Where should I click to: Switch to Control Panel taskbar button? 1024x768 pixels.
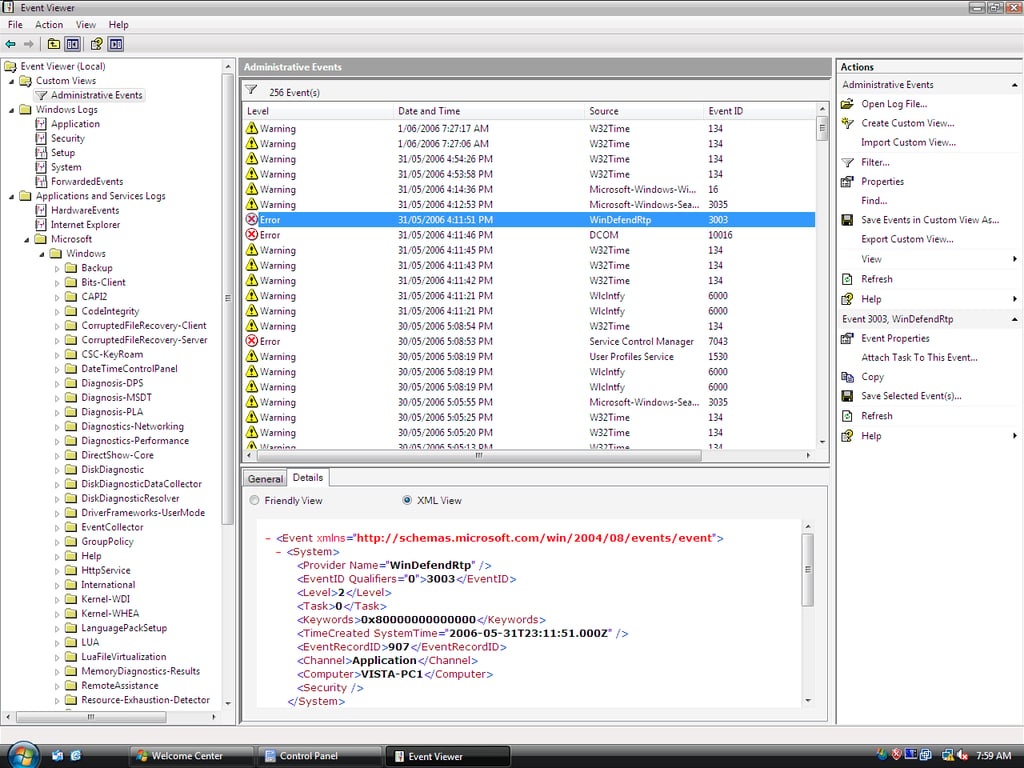coord(319,756)
